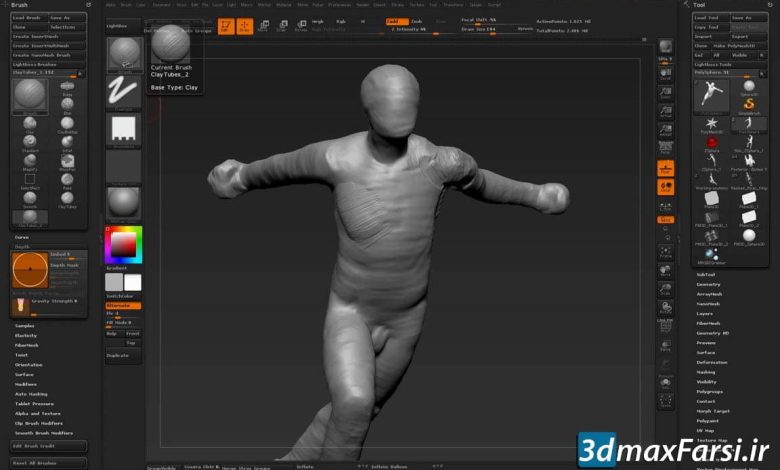Click the Zoom canvas icon
The height and width of the screenshot is (470, 780).
(x=666, y=93)
